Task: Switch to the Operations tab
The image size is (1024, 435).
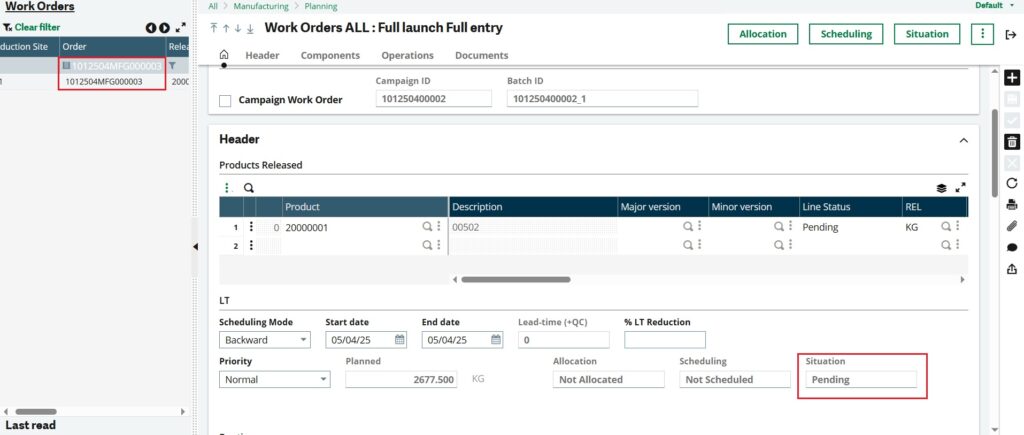Action: [x=408, y=56]
